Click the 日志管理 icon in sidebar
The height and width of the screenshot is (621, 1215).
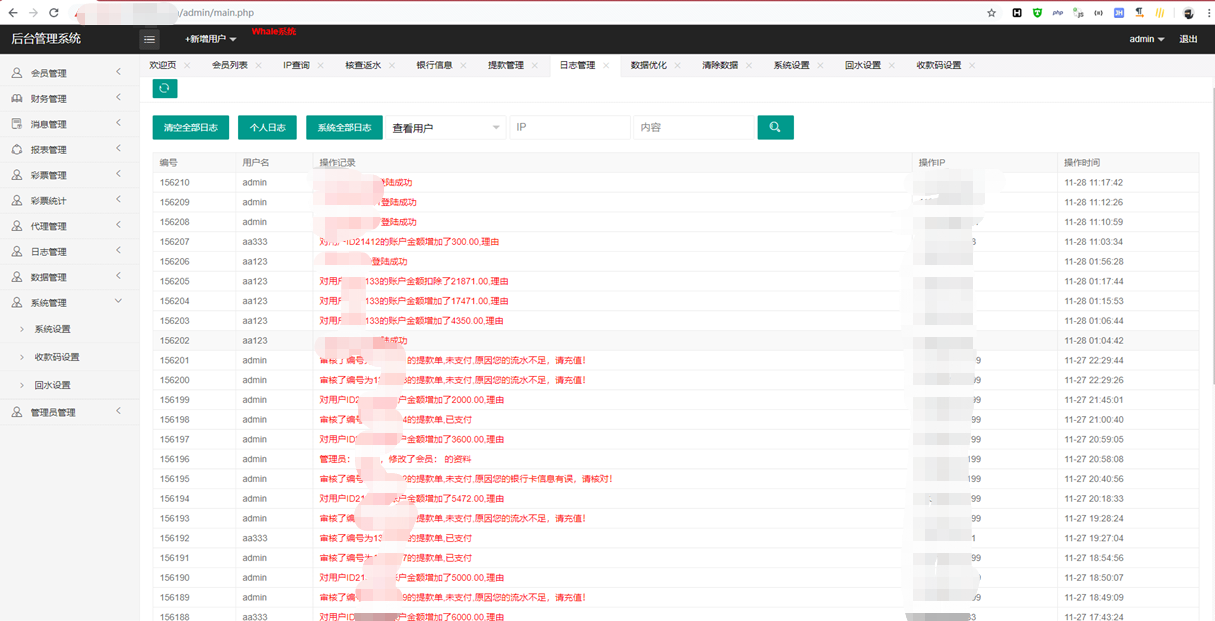pyautogui.click(x=17, y=251)
